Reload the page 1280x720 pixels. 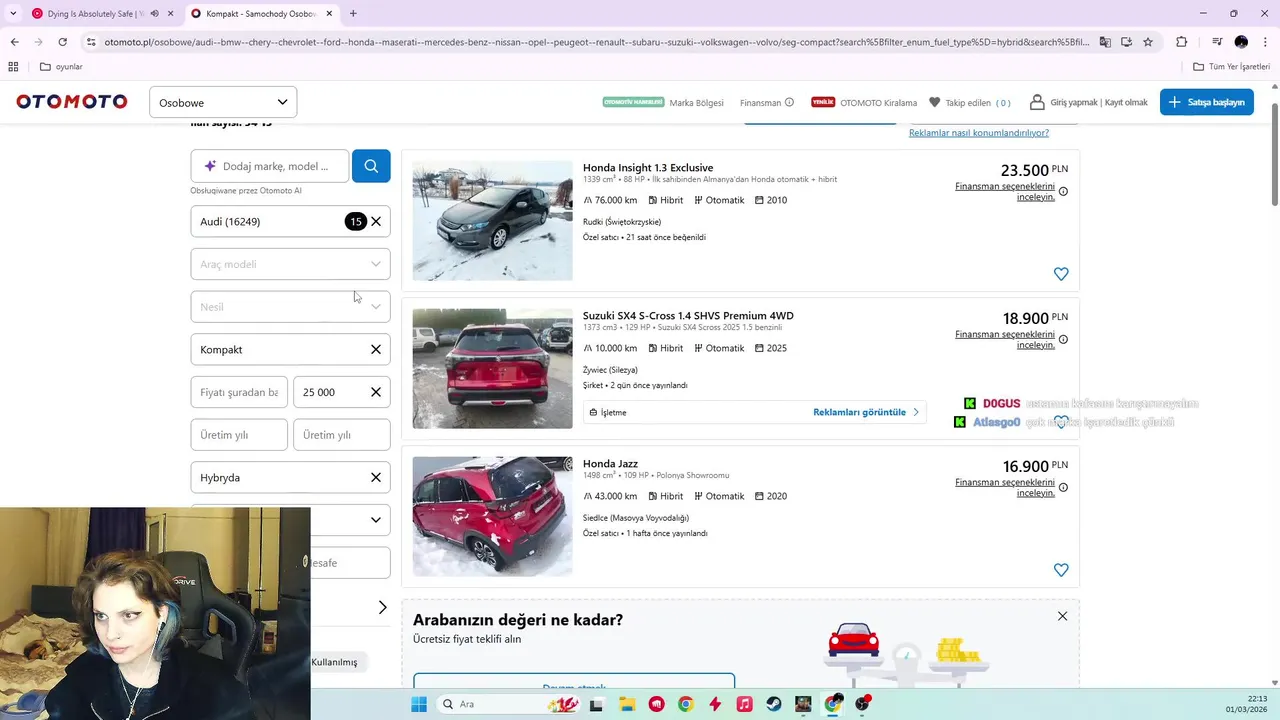(x=62, y=42)
